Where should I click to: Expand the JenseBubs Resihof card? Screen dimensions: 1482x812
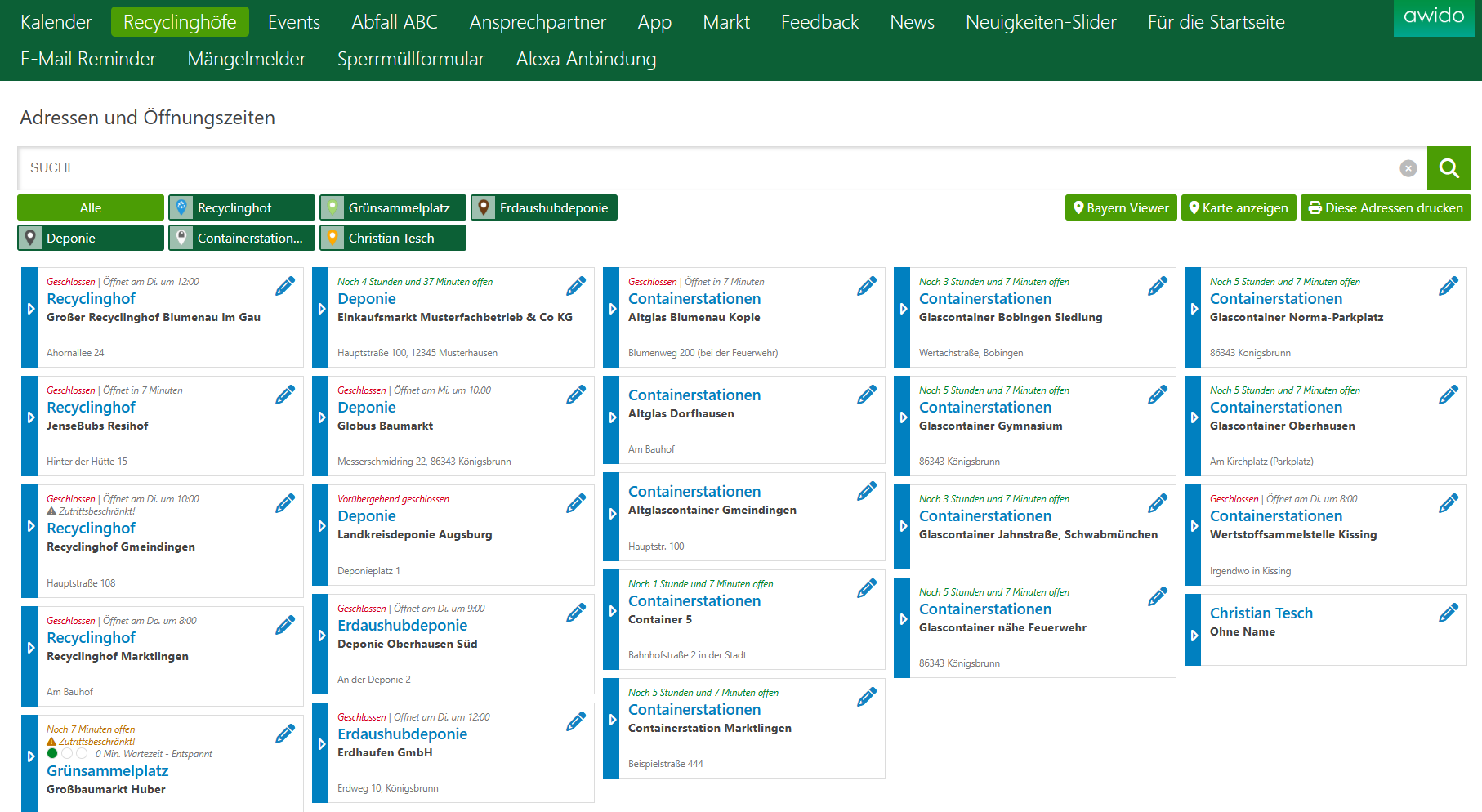point(30,417)
